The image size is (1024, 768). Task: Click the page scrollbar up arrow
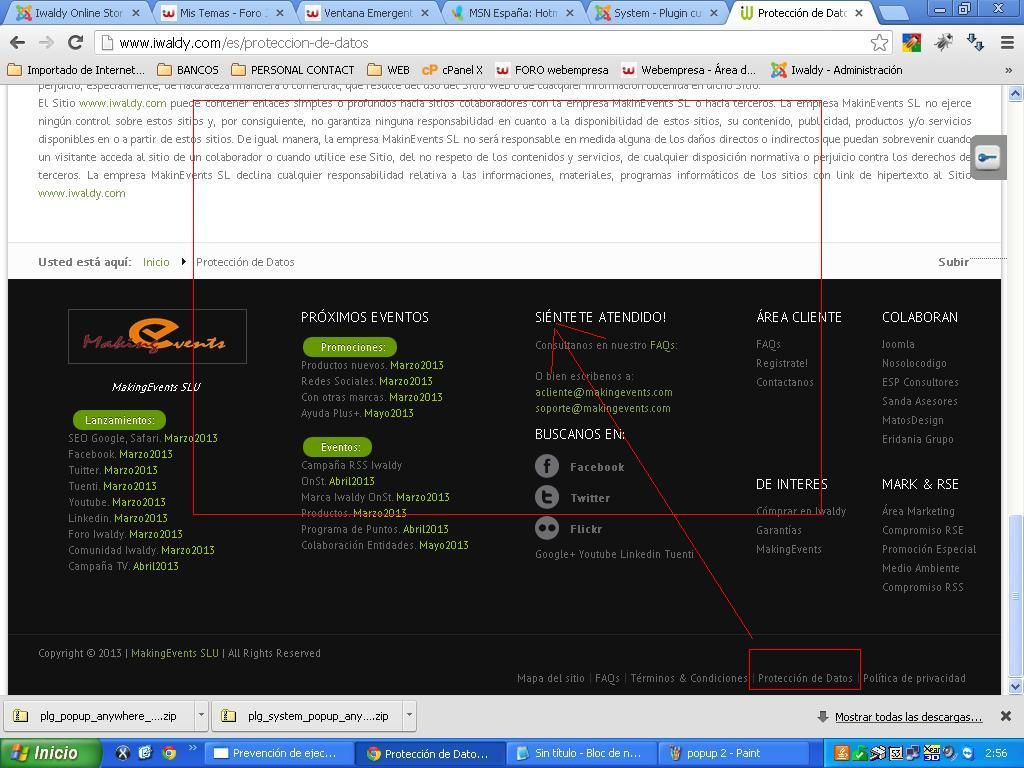1016,93
